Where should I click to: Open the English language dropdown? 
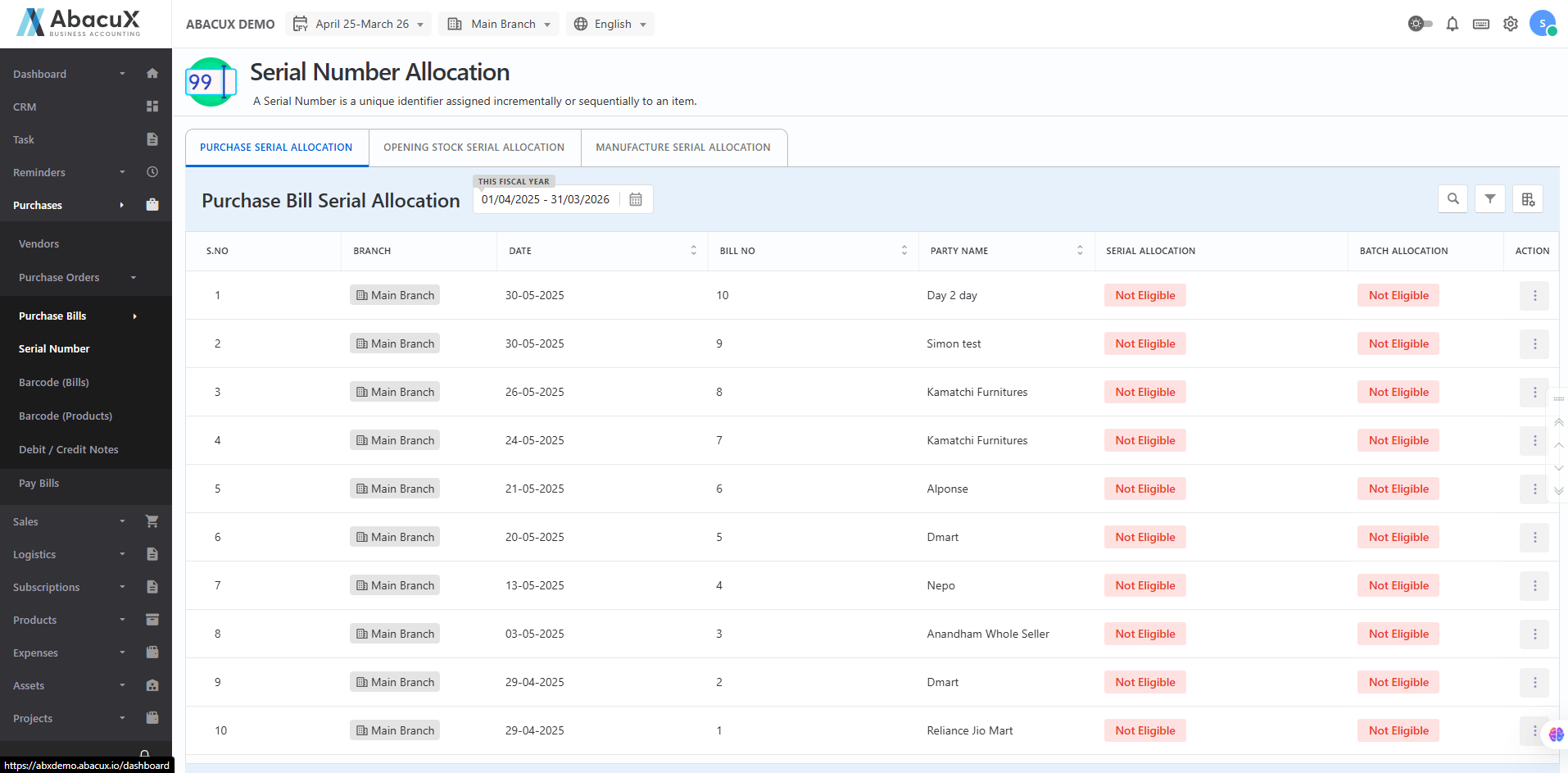tap(610, 24)
